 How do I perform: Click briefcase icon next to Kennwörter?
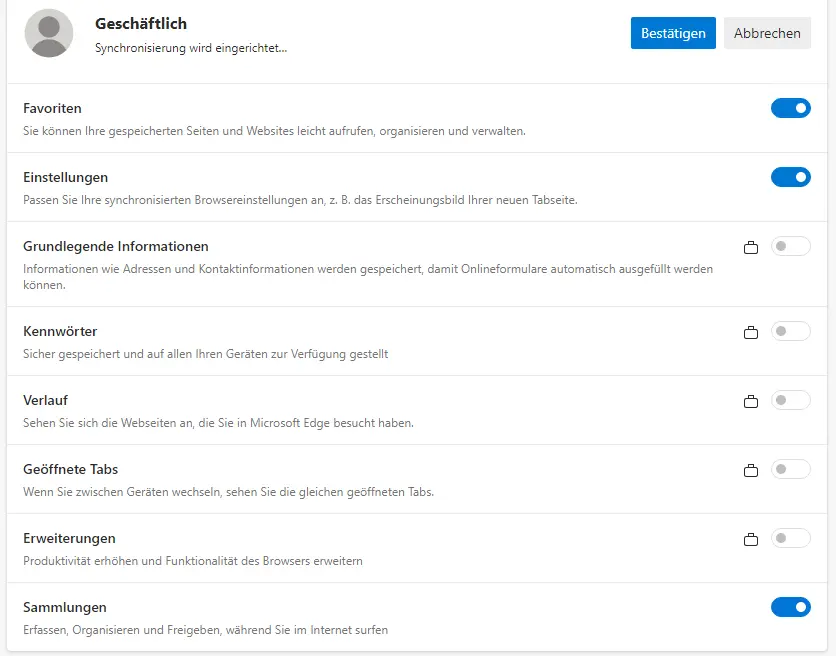[751, 332]
